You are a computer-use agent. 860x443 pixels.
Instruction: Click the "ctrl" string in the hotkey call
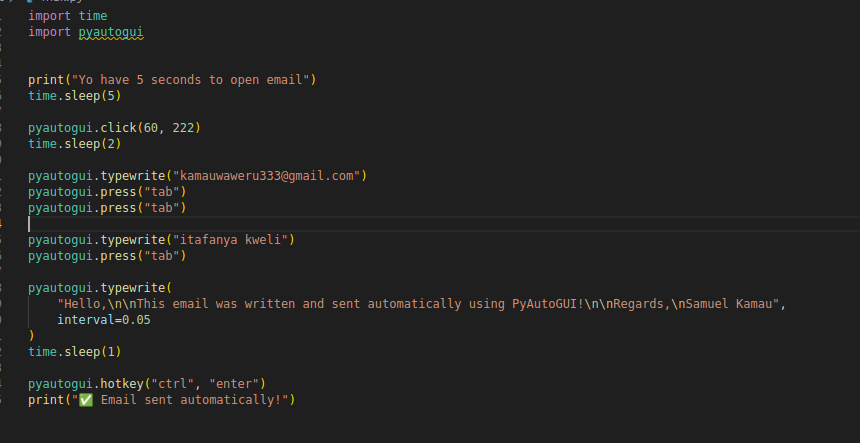(172, 384)
